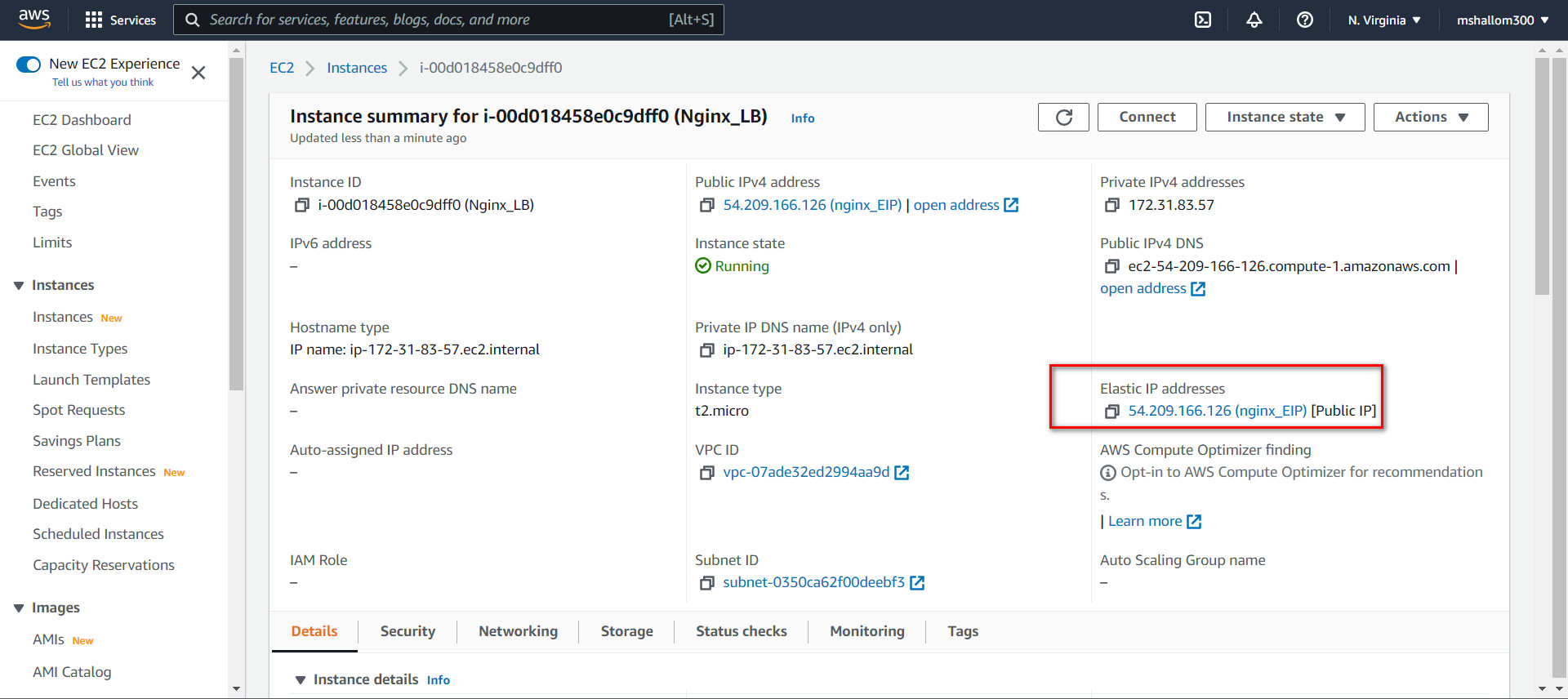
Task: Click Info link beside instance summary title
Action: click(x=802, y=118)
